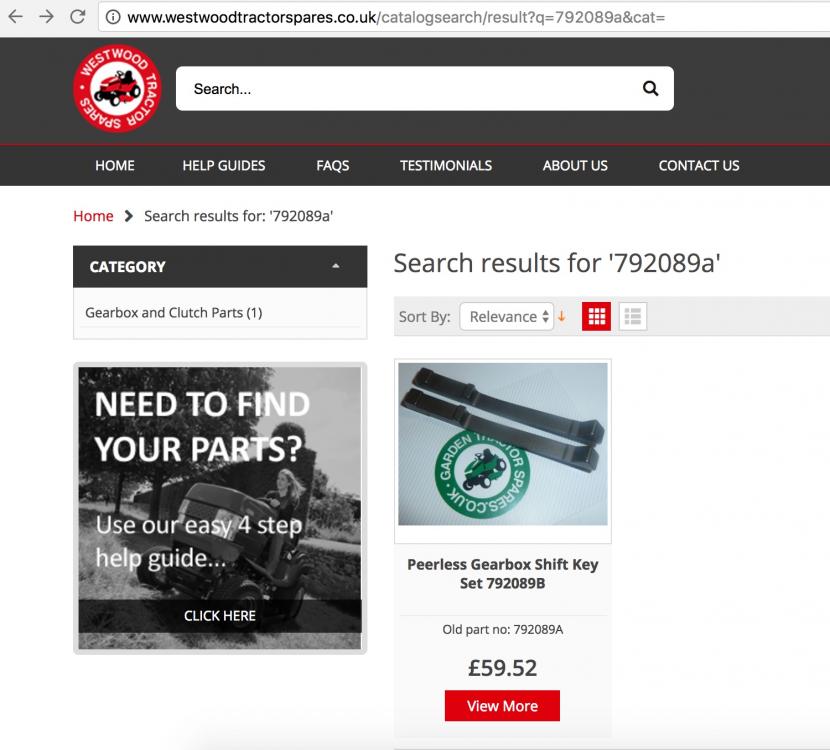The image size is (830, 750).
Task: Click the browser back arrow
Action: 15,17
